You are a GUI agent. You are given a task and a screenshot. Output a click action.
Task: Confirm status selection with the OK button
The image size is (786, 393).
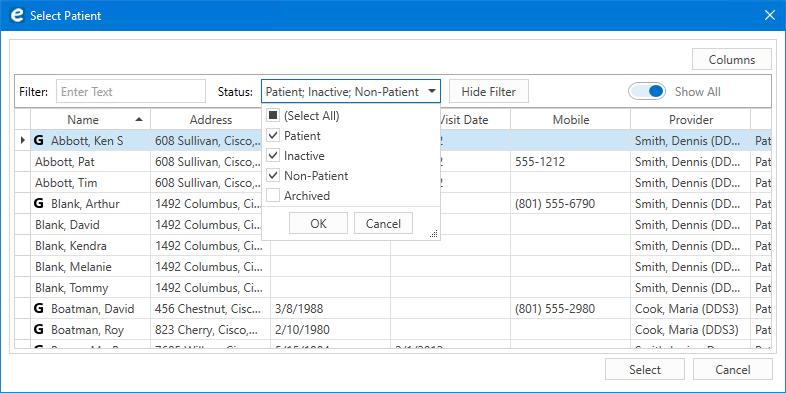[318, 224]
